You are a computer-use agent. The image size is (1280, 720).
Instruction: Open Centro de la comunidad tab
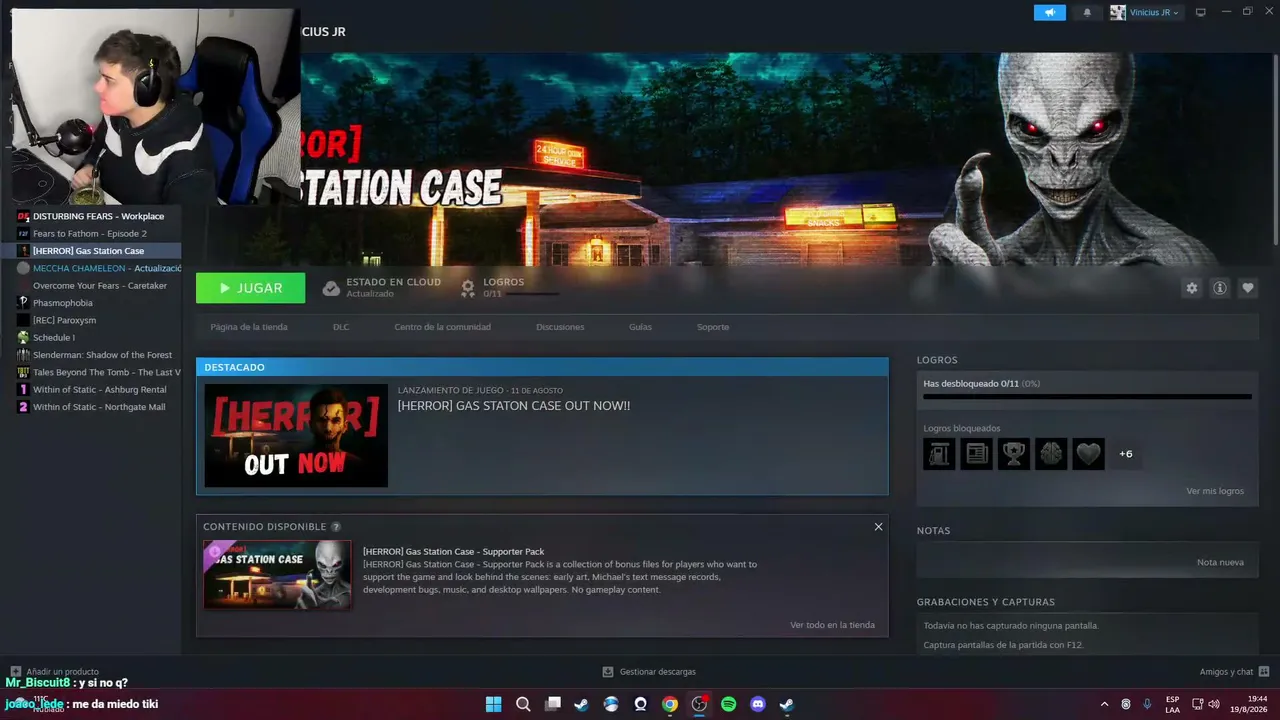click(x=442, y=327)
